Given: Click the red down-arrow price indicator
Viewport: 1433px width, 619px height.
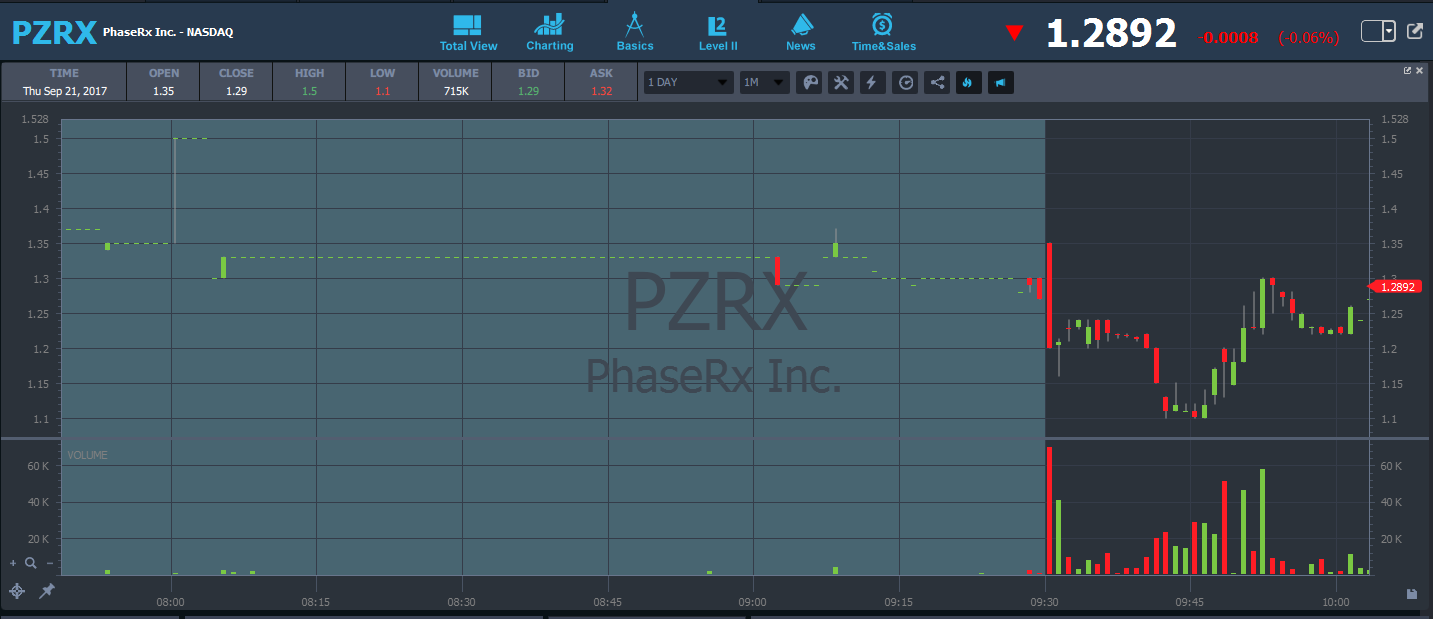Looking at the screenshot, I should click(x=1014, y=34).
